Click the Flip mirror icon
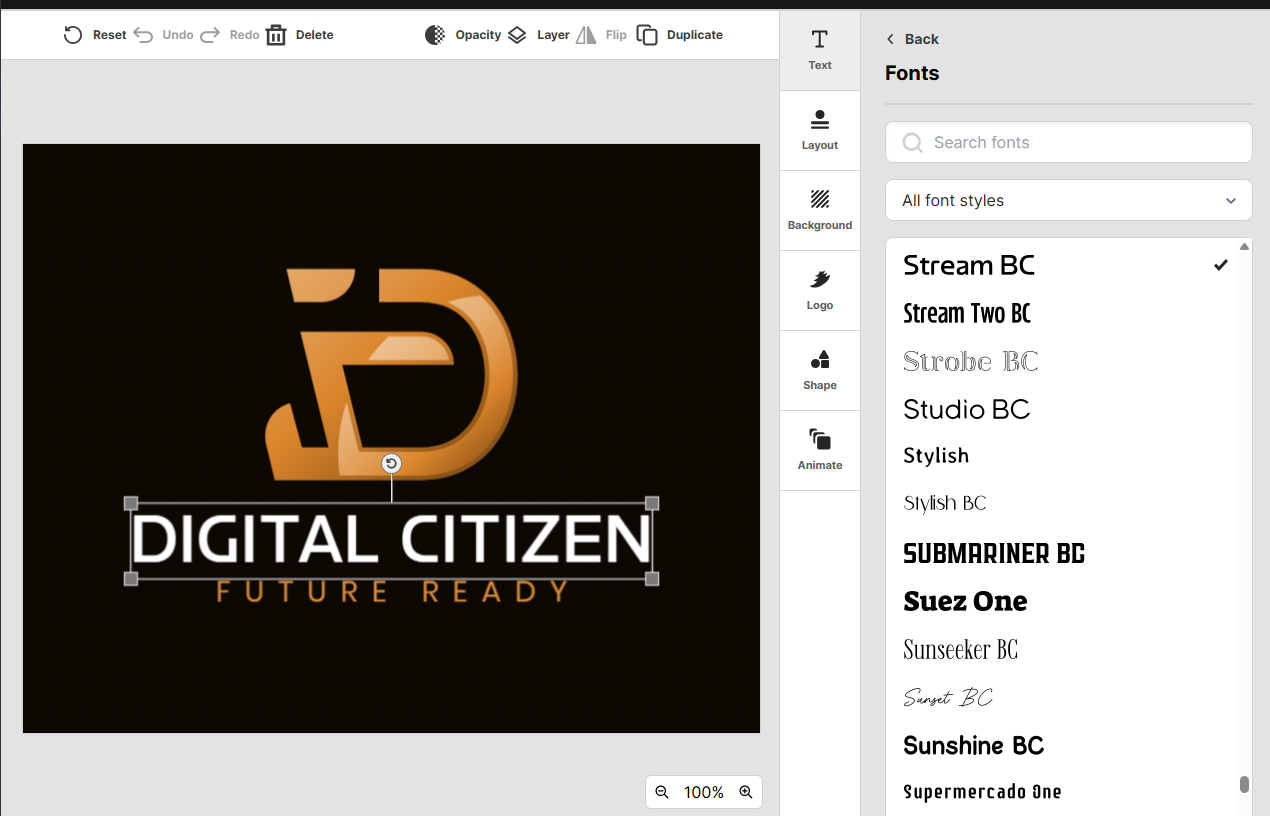Image resolution: width=1270 pixels, height=816 pixels. point(586,35)
